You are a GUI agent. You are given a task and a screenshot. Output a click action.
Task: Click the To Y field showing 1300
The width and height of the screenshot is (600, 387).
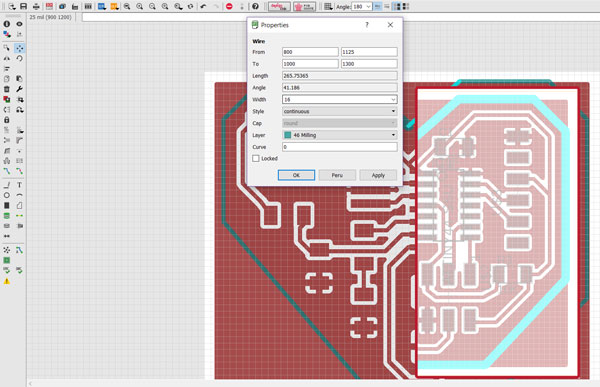pyautogui.click(x=369, y=64)
